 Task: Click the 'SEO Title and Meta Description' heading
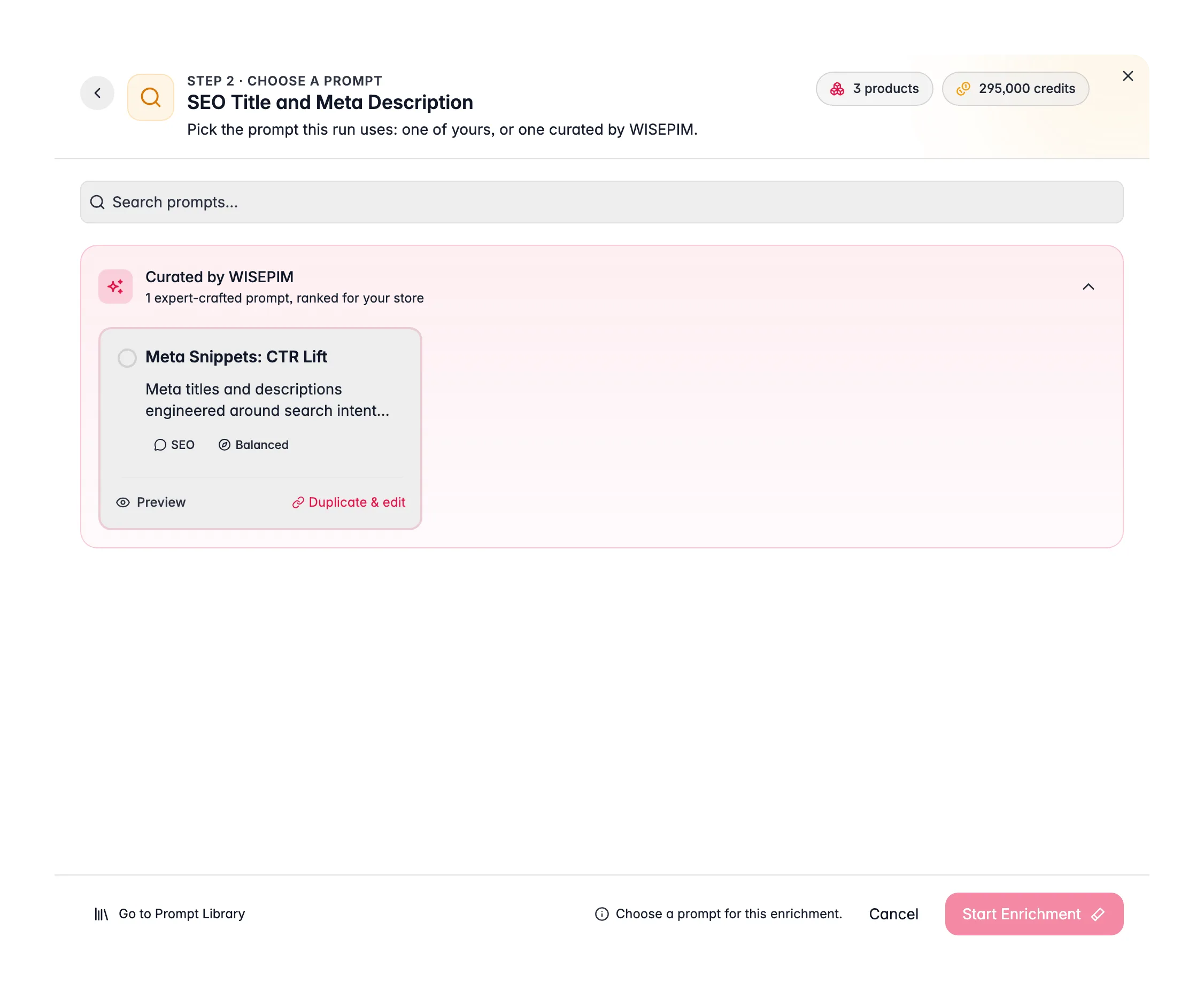pos(330,103)
